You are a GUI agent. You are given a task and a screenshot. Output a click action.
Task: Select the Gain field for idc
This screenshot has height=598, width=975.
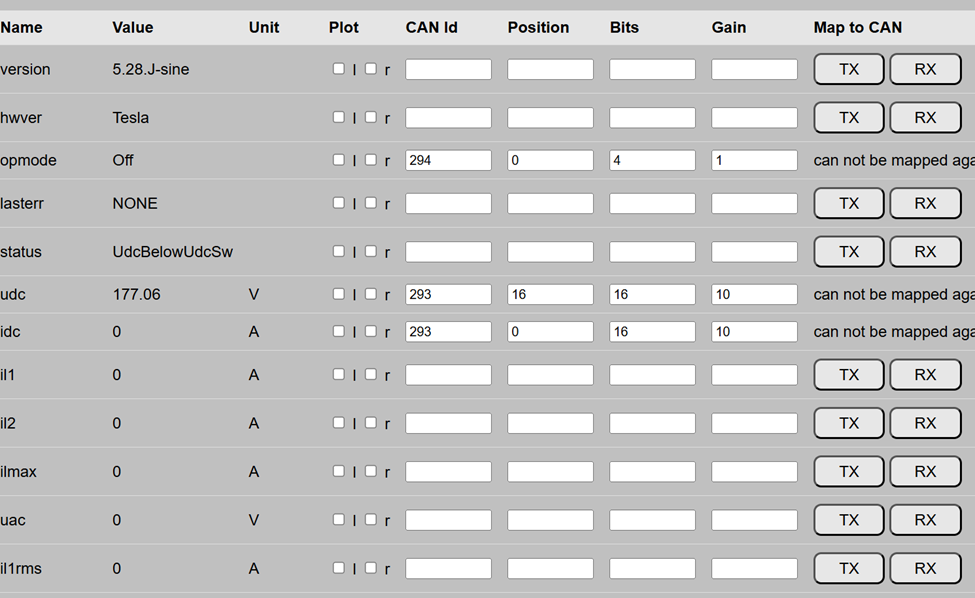point(754,331)
